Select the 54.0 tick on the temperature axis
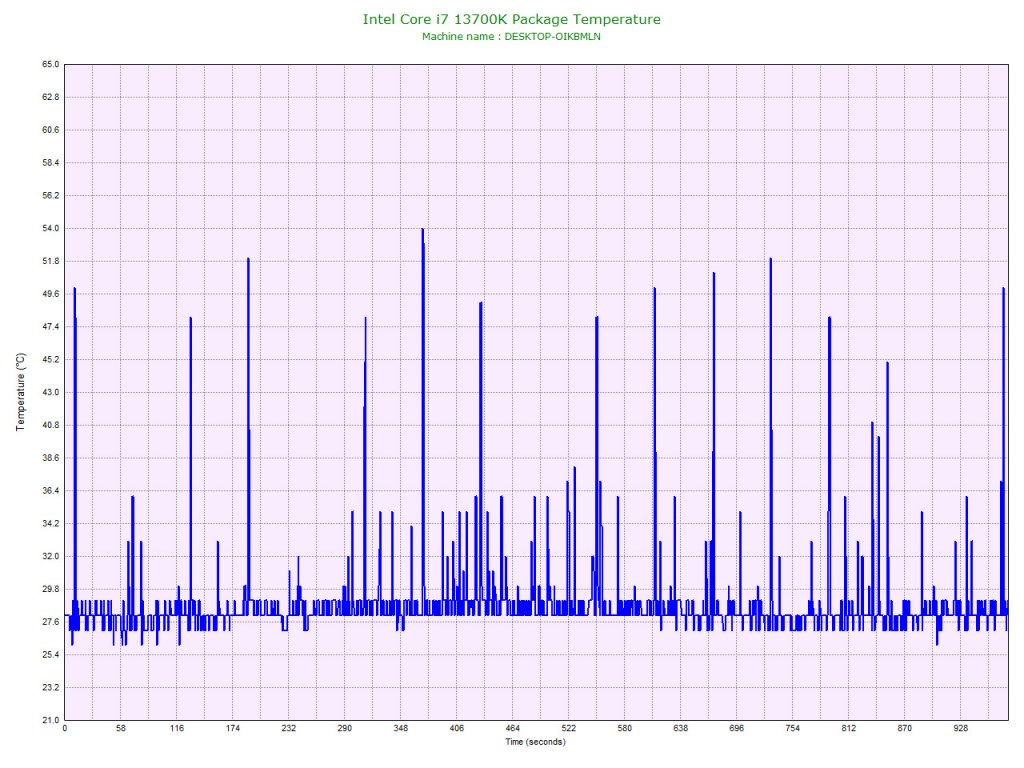The image size is (1024, 768). point(50,228)
